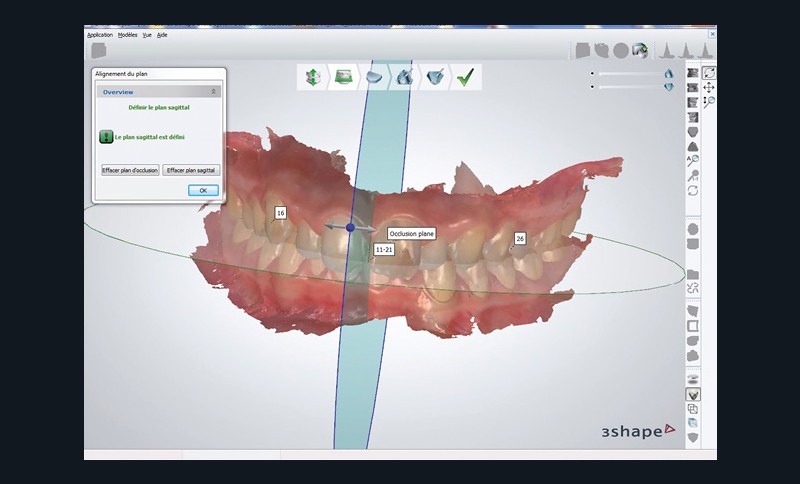800x484 pixels.
Task: Open the Application menu
Action: (x=100, y=34)
